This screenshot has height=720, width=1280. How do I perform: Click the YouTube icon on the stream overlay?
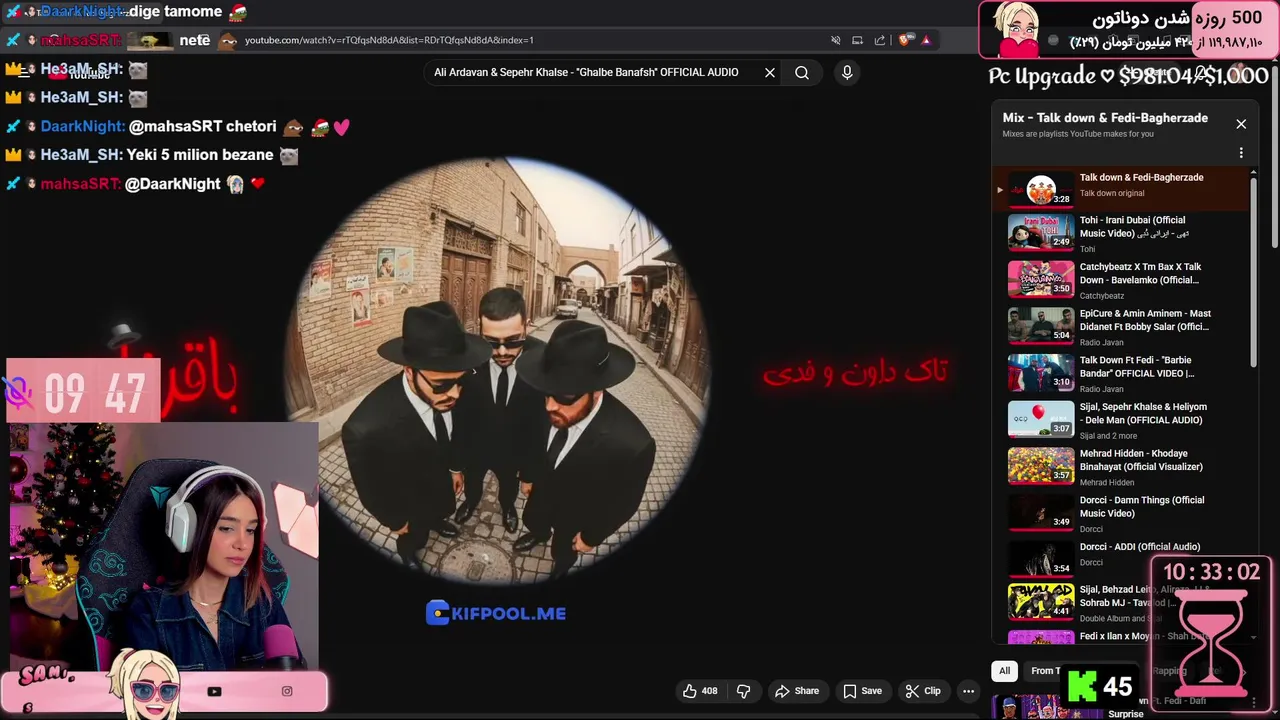[x=214, y=691]
